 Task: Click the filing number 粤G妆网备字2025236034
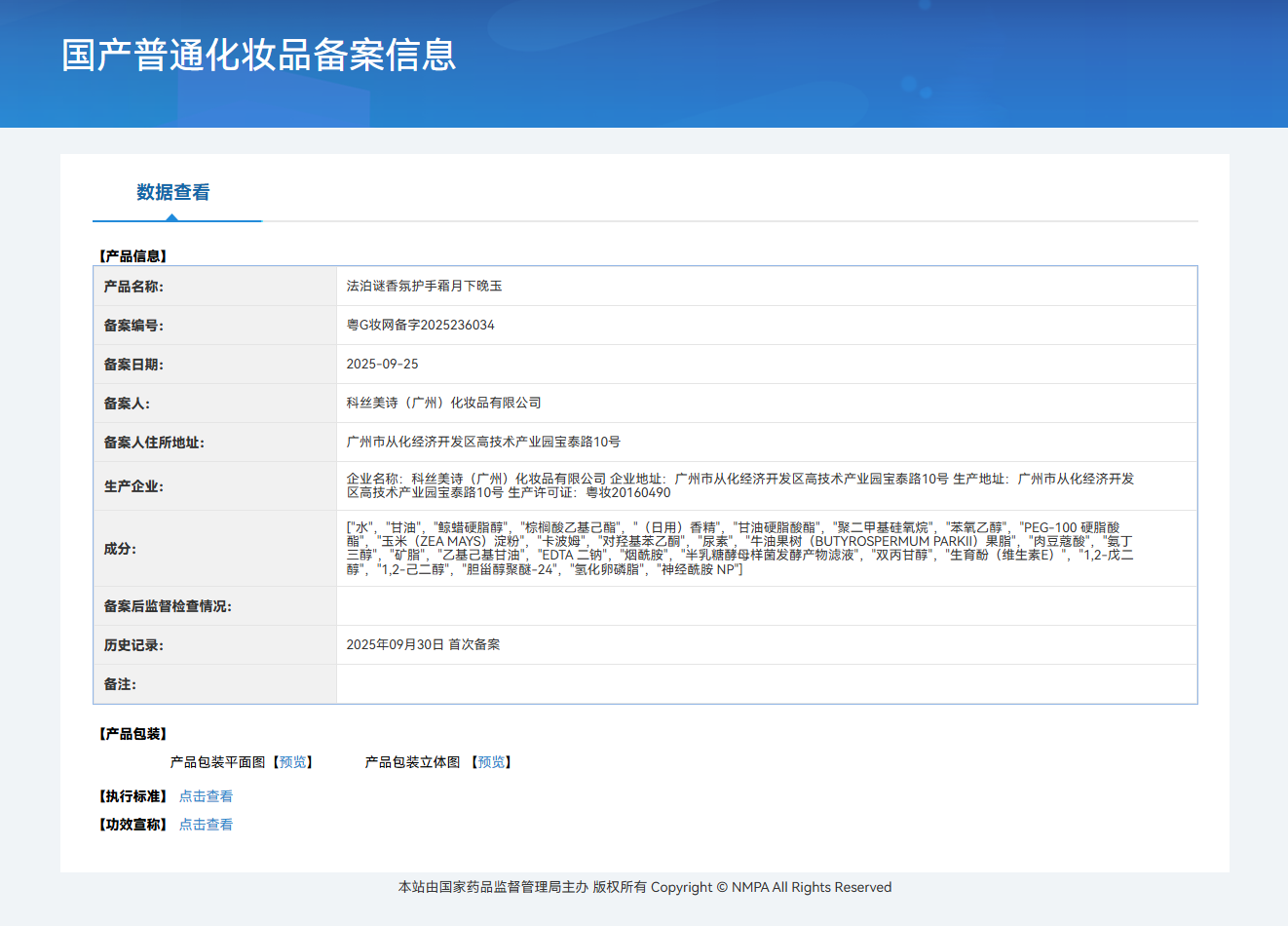[x=420, y=325]
